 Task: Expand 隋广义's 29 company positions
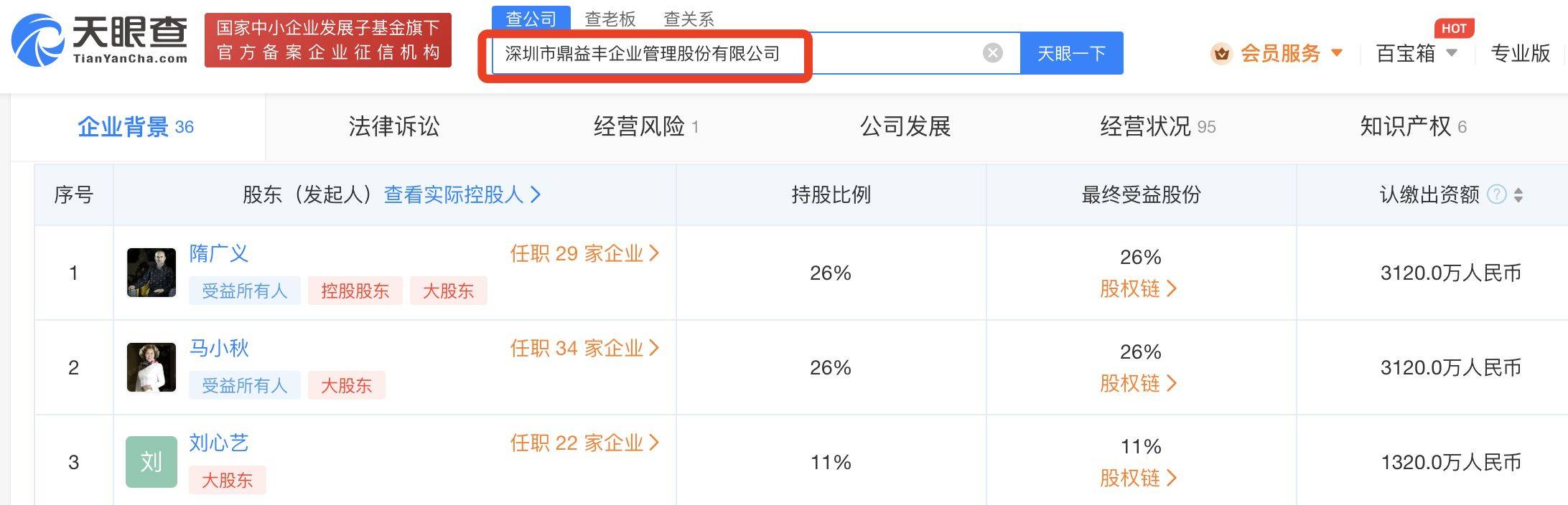[584, 253]
